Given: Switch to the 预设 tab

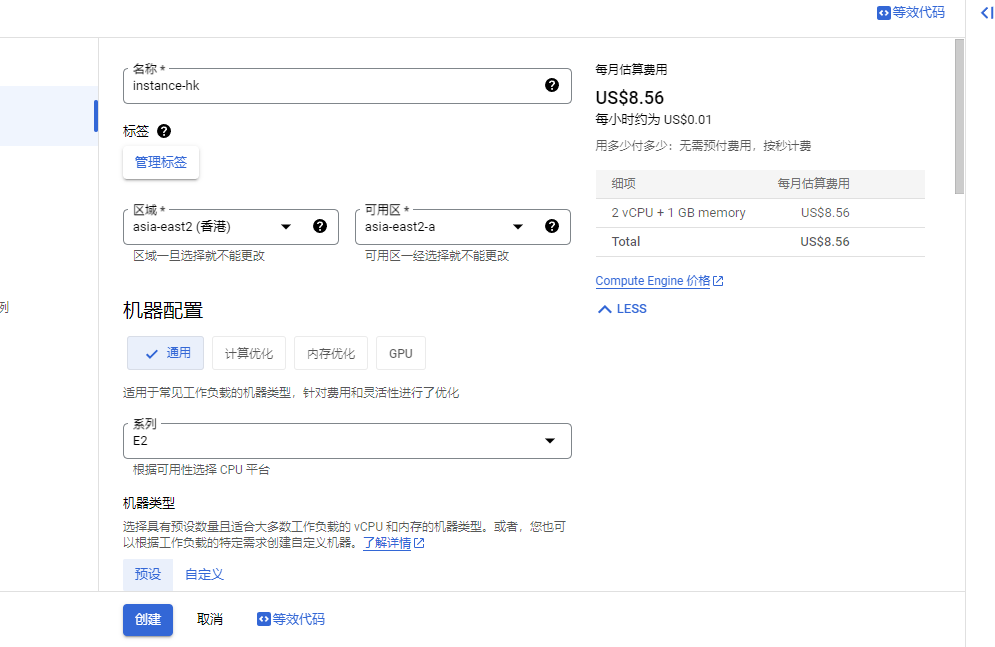Looking at the screenshot, I should tap(148, 574).
